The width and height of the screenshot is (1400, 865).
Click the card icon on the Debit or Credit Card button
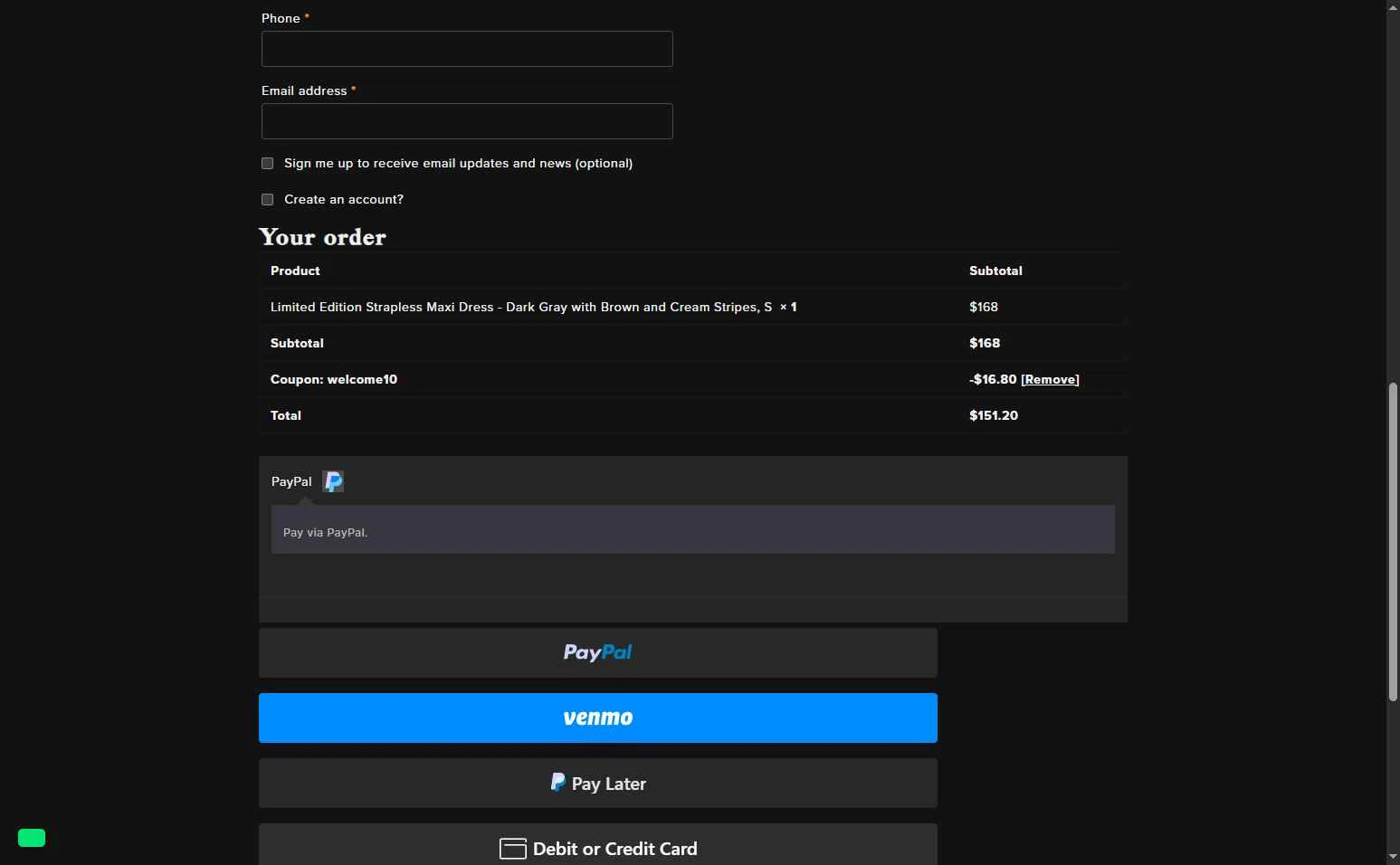(x=513, y=849)
